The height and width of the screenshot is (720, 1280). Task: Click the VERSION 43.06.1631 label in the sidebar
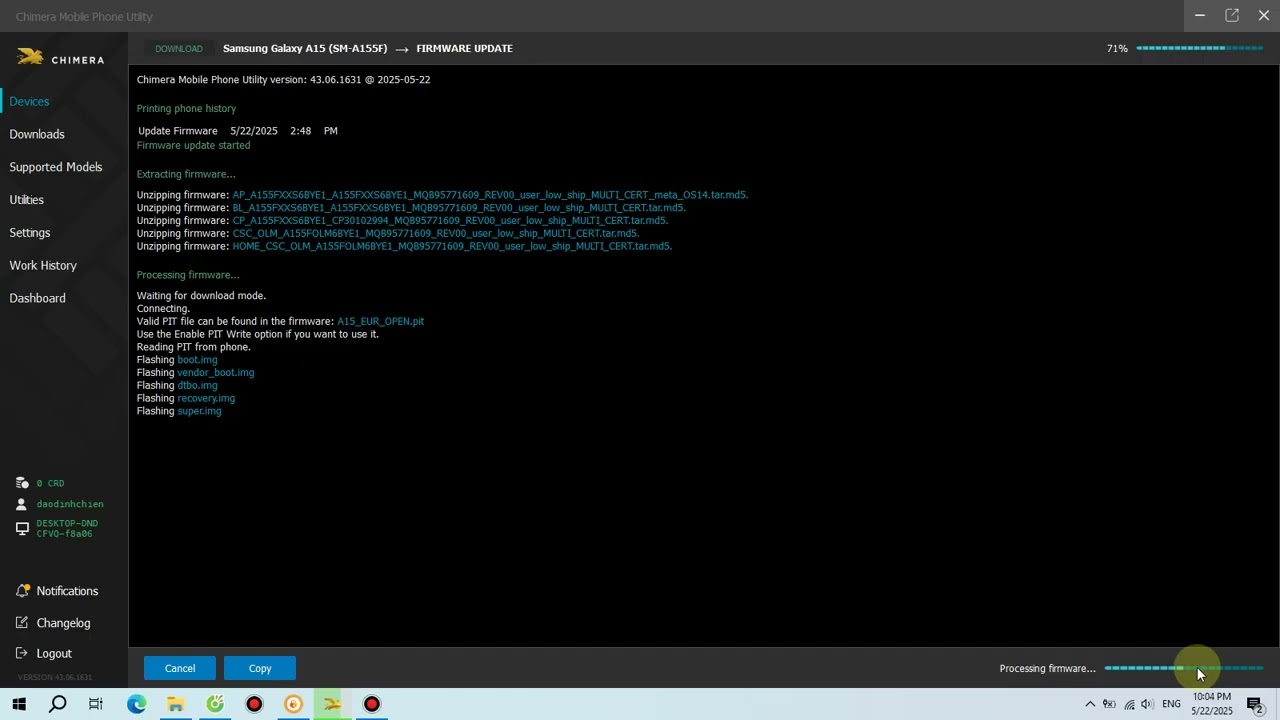tap(55, 677)
